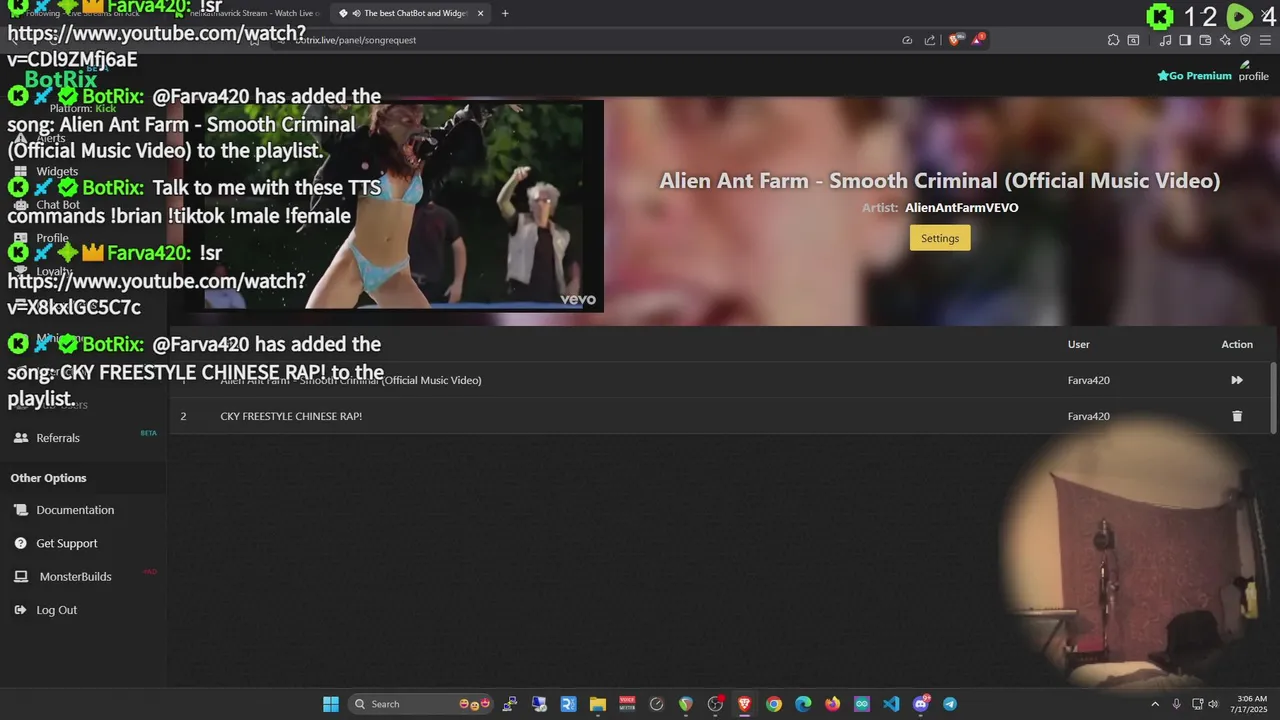The height and width of the screenshot is (720, 1280).
Task: Open Brave Shields lion icon
Action: (954, 40)
